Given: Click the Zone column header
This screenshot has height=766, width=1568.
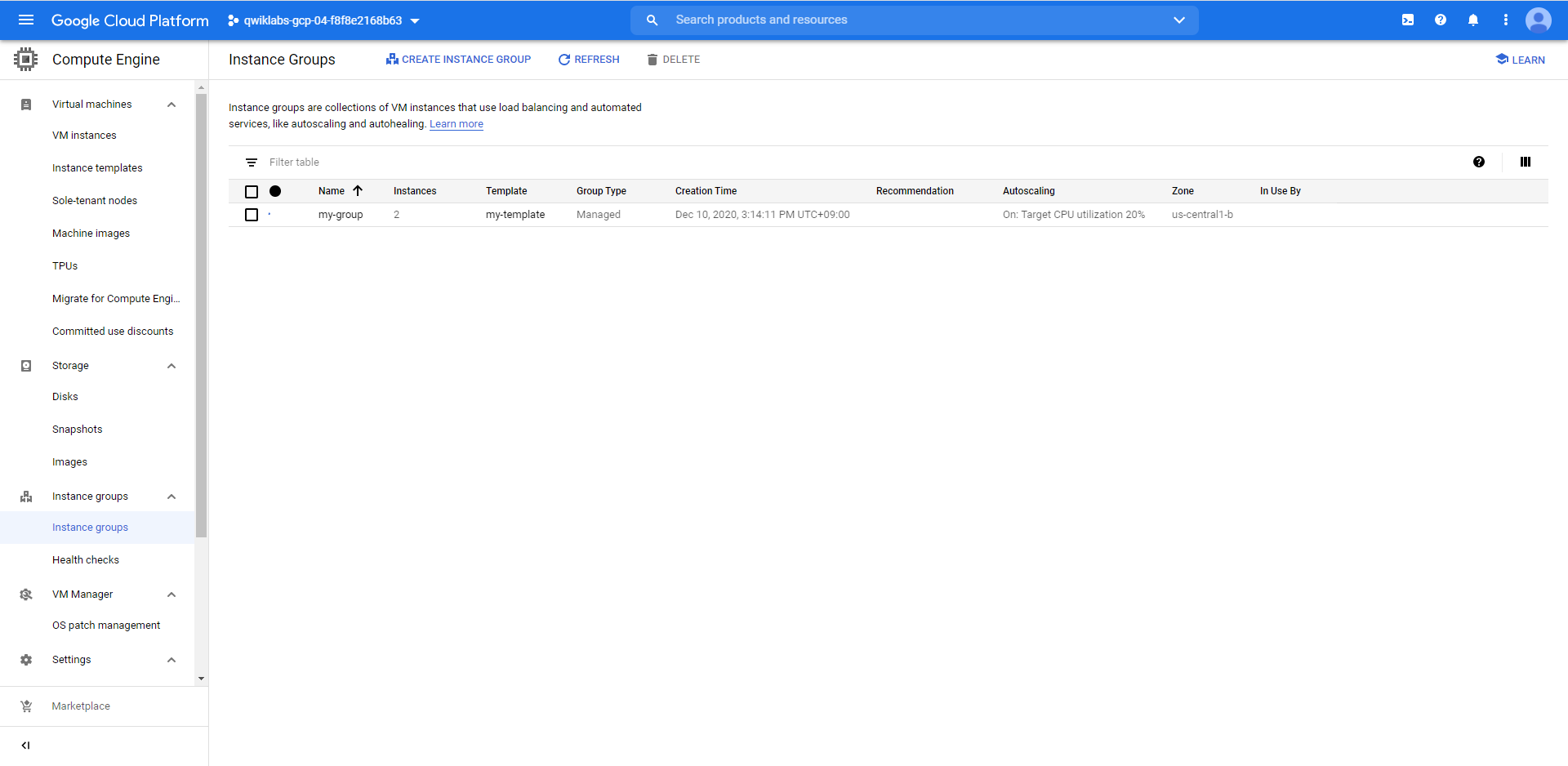Looking at the screenshot, I should 1183,191.
